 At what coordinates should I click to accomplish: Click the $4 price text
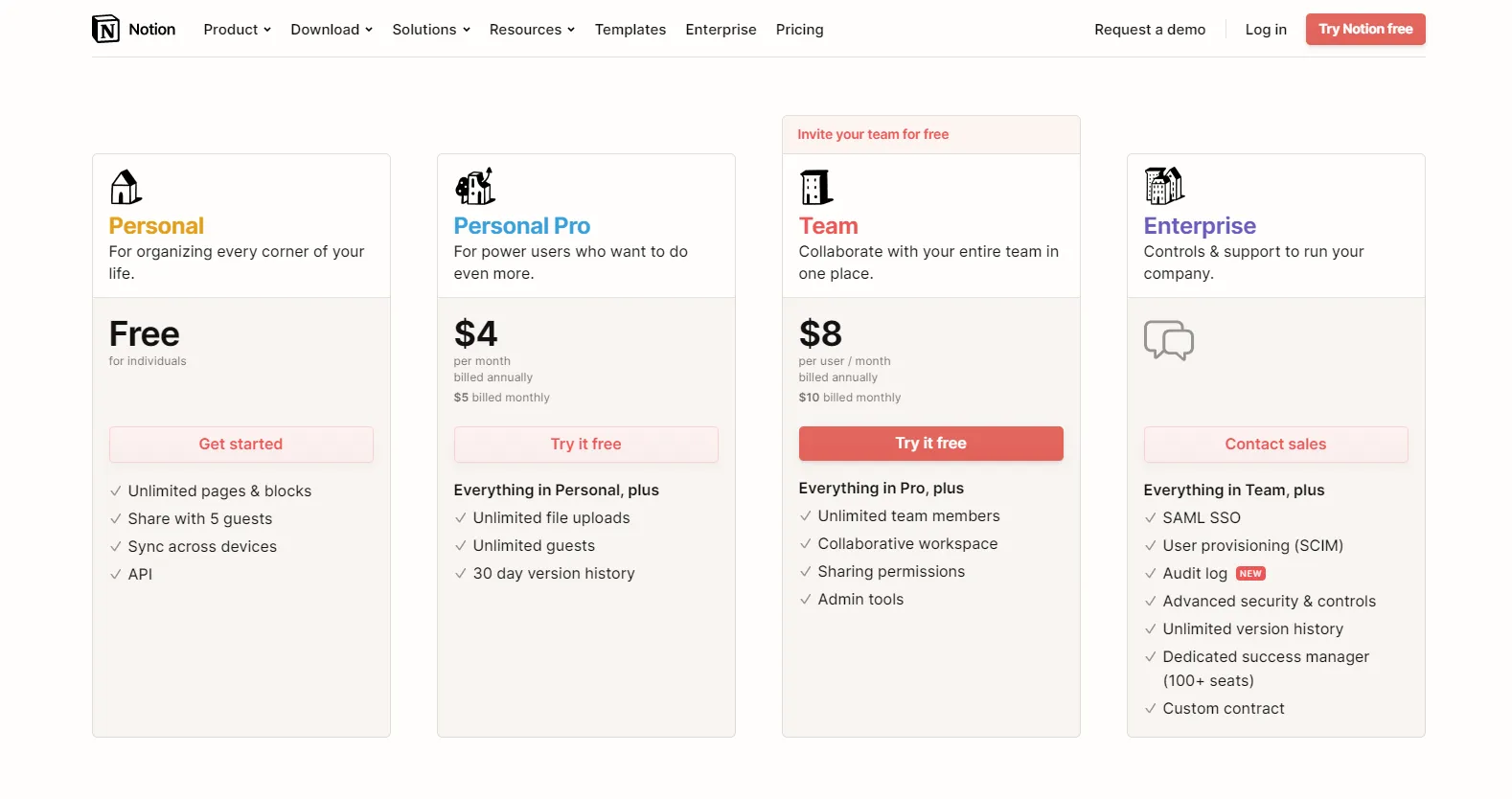point(476,333)
